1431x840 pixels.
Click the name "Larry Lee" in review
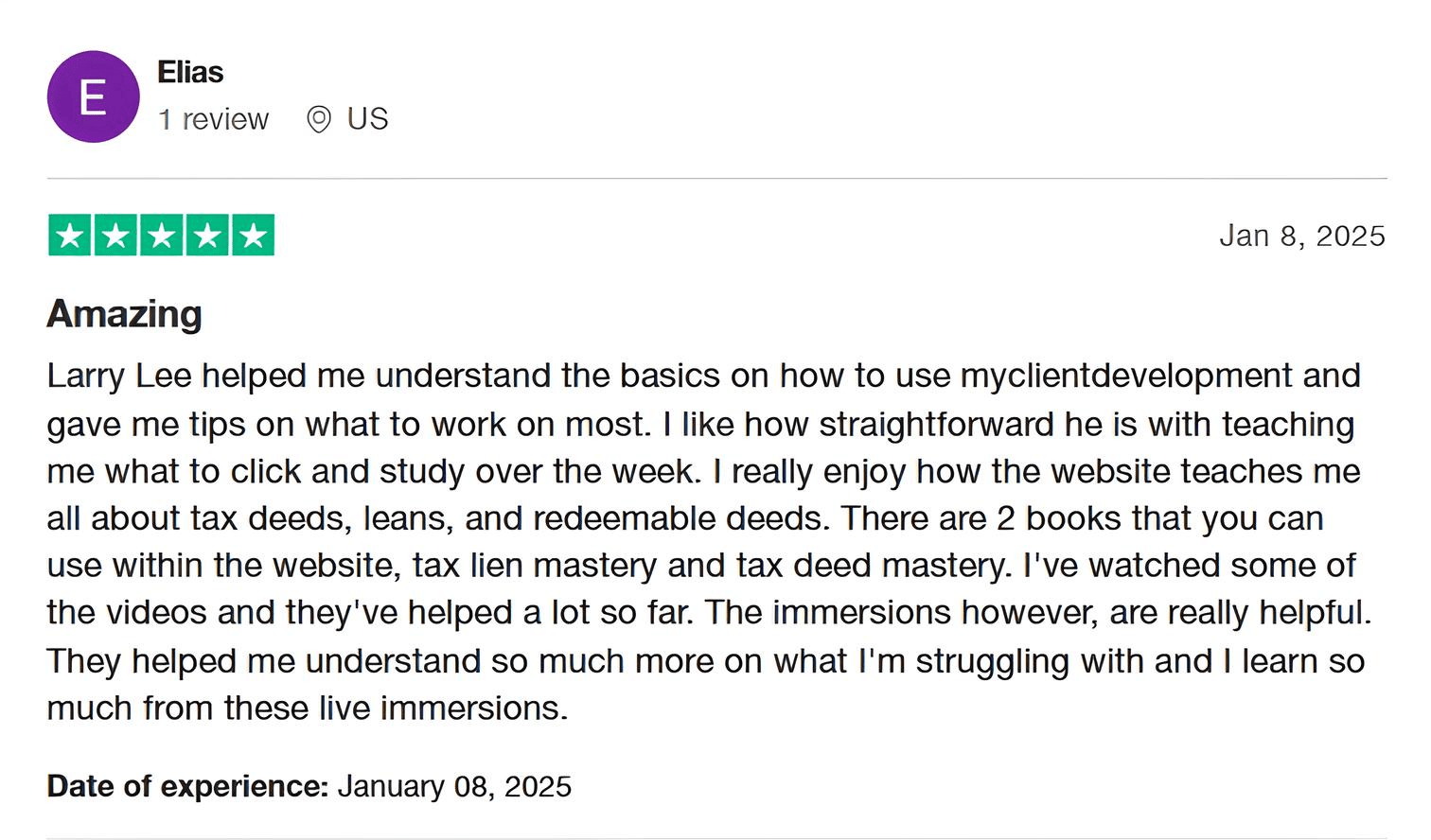tap(119, 376)
